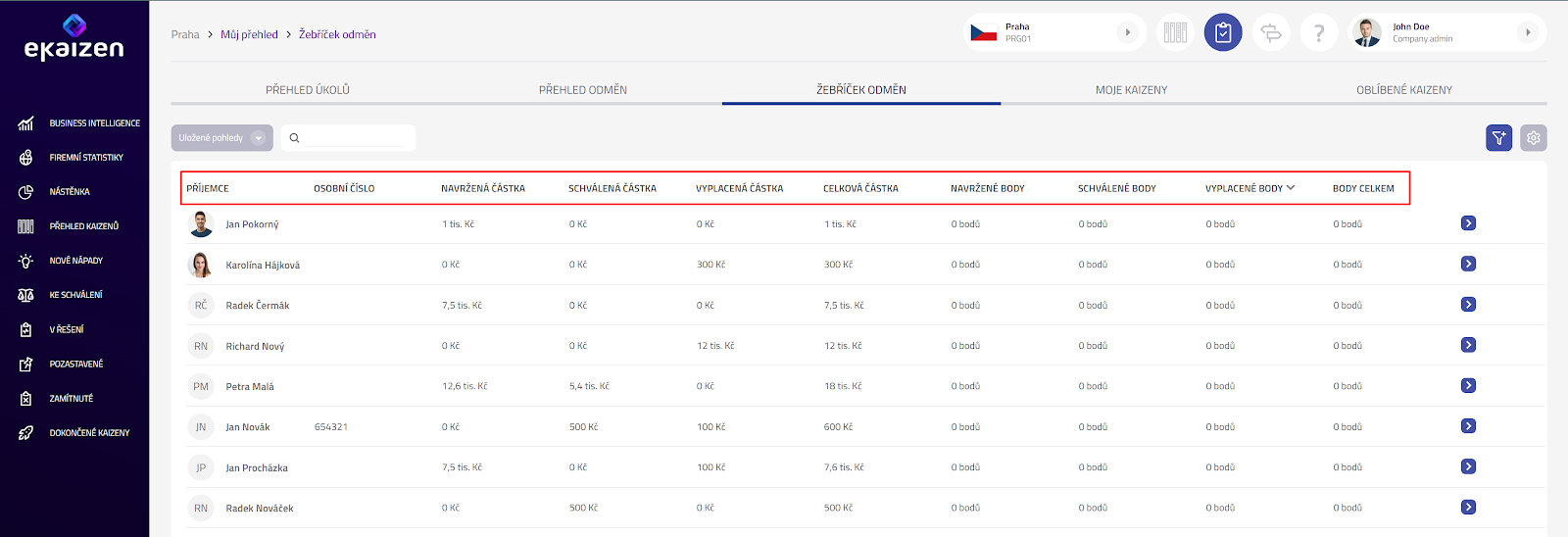Image resolution: width=1568 pixels, height=537 pixels.
Task: Open detail arrow for Jan Pokorný
Action: (x=1468, y=223)
